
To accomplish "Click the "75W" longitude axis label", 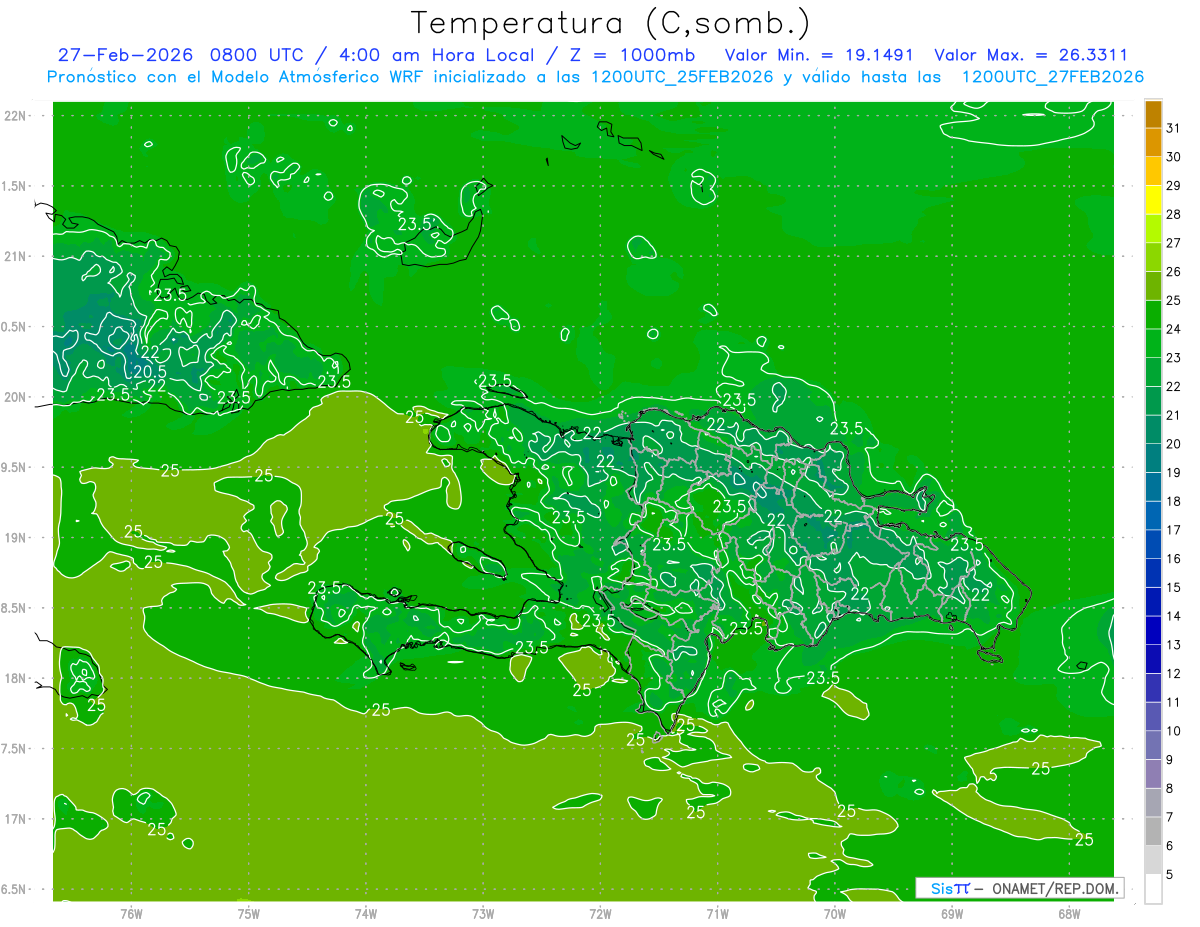I will (249, 914).
